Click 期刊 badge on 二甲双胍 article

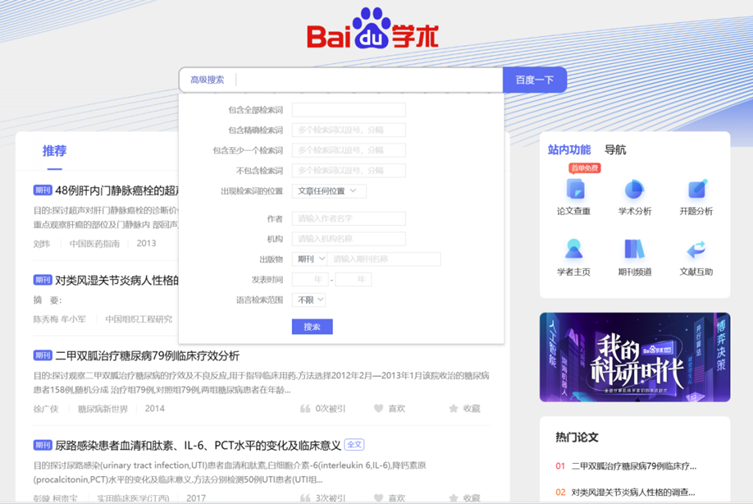[42, 356]
